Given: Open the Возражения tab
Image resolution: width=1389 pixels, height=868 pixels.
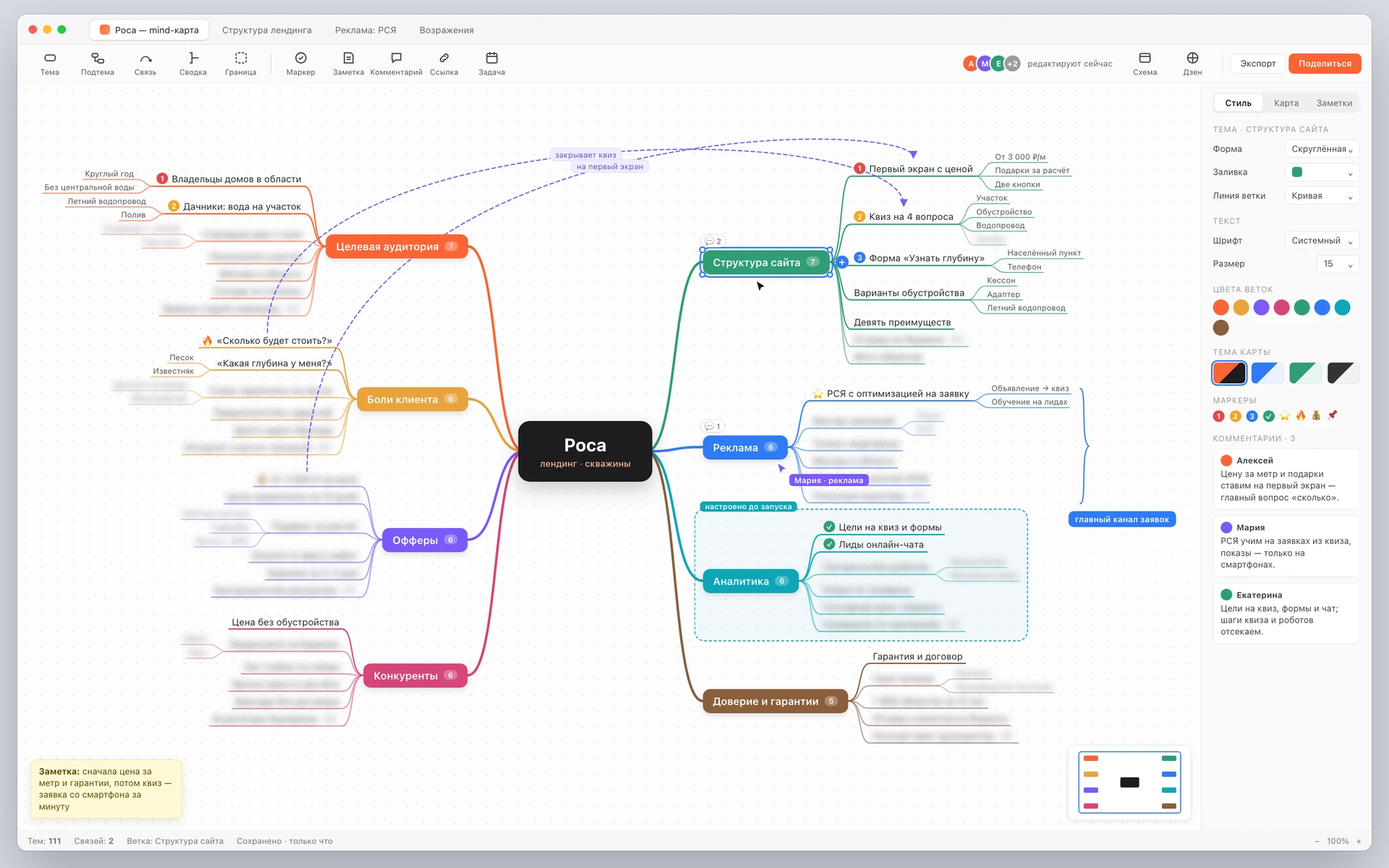Looking at the screenshot, I should [446, 30].
